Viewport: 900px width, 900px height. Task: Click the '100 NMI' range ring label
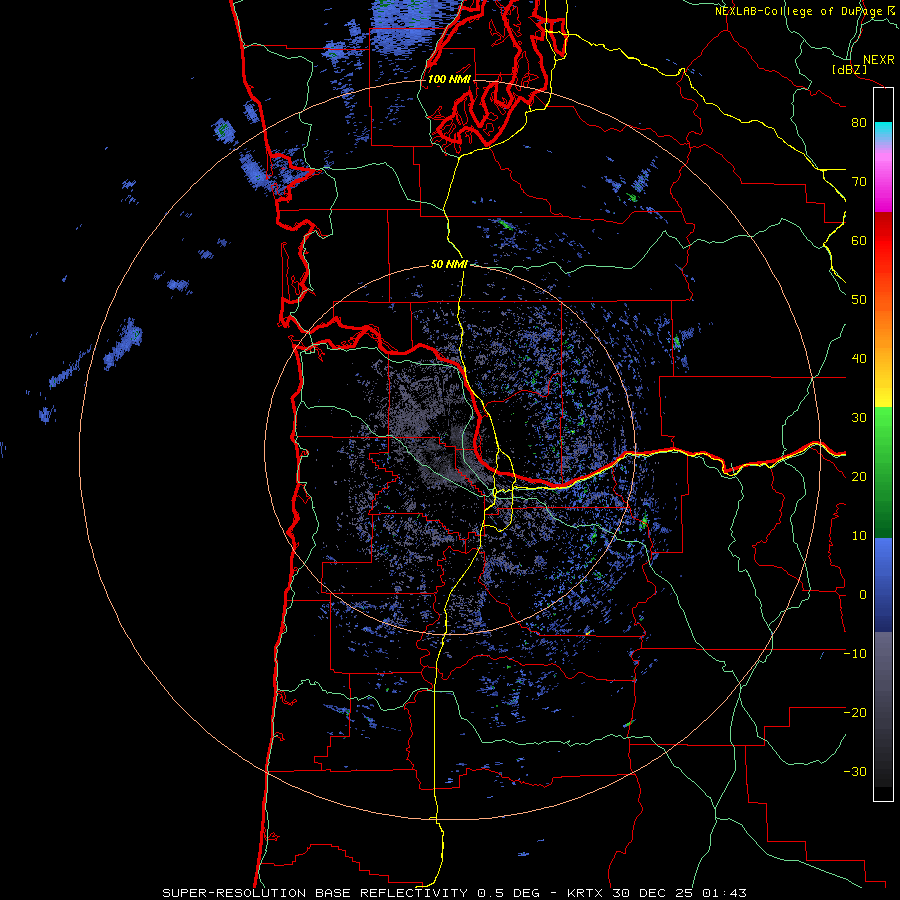point(449,79)
